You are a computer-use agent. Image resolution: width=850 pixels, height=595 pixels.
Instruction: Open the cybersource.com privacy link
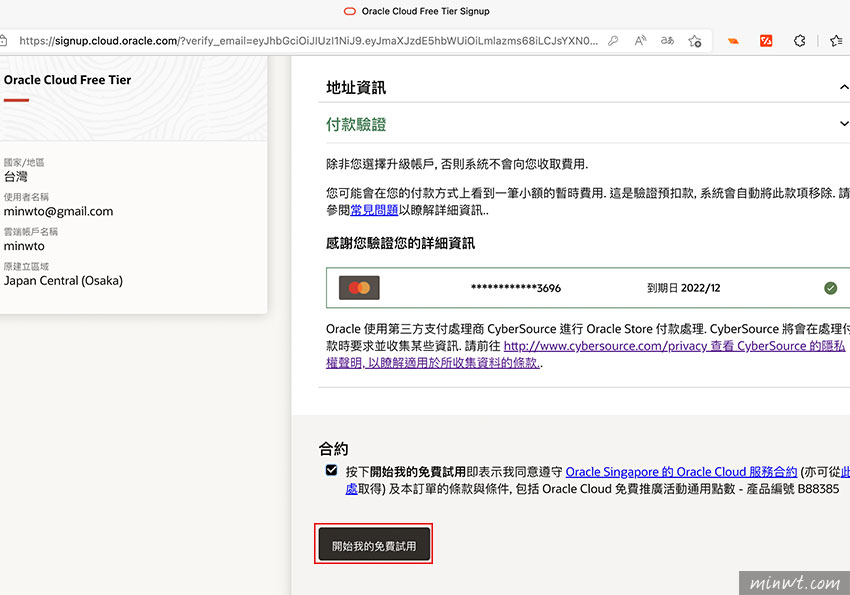point(585,354)
